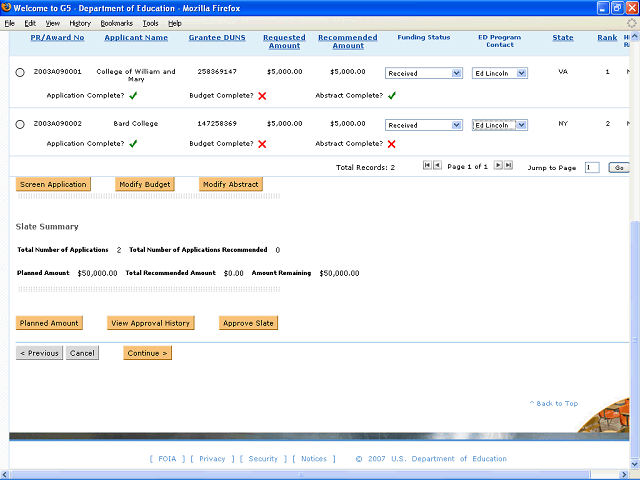Image resolution: width=640 pixels, height=480 pixels.
Task: Open the FOIA footer link
Action: tap(167, 459)
